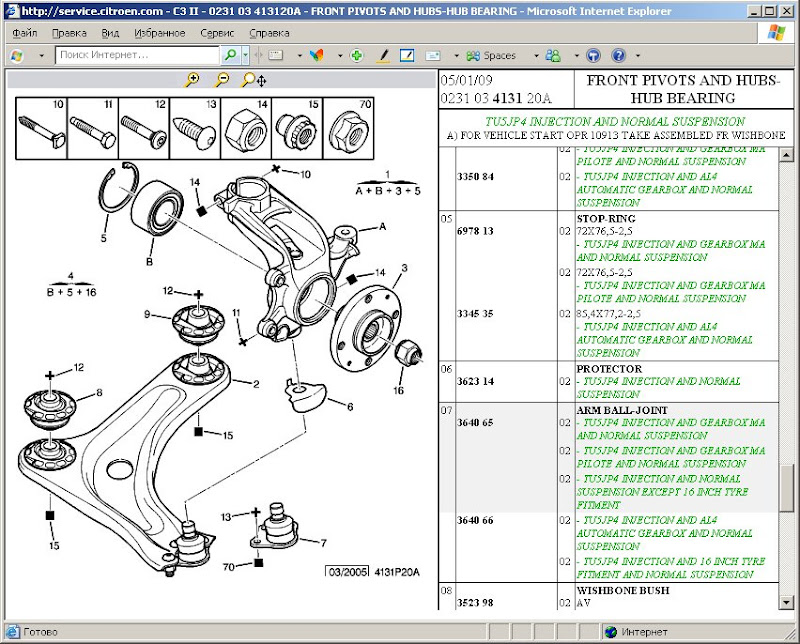
Task: Open the search options dropdown arrow
Action: [246, 56]
